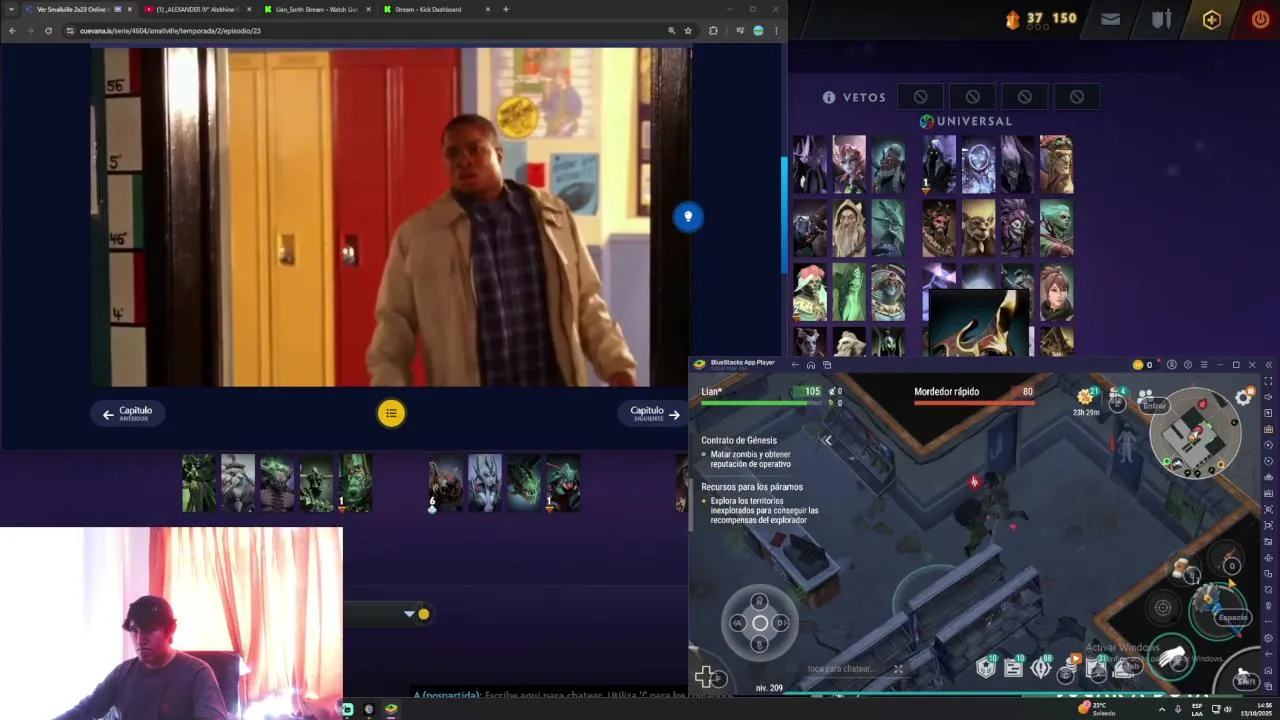The image size is (1280, 720).
Task: Open the Chrome three-dot menu
Action: click(x=776, y=31)
